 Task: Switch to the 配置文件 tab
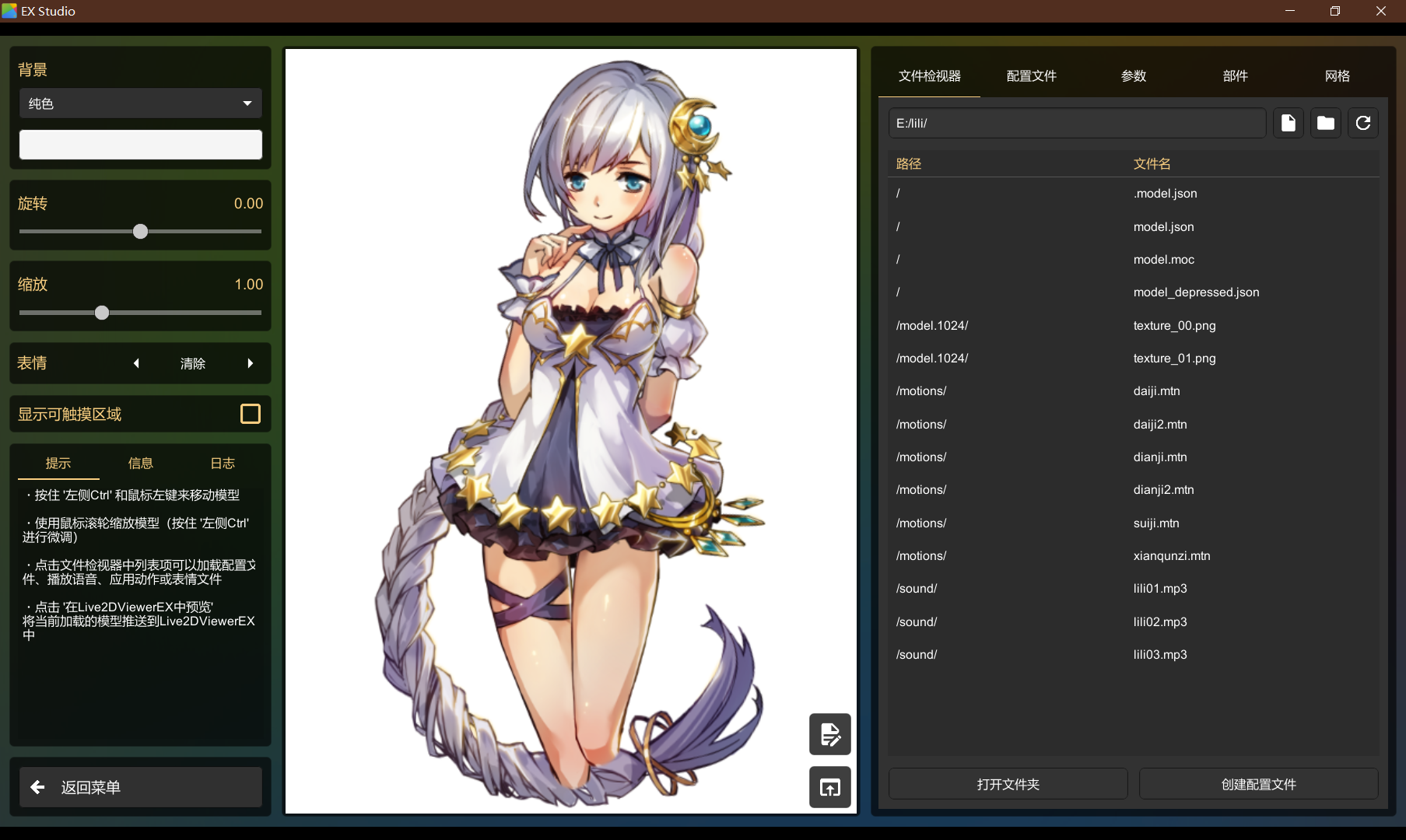1031,76
